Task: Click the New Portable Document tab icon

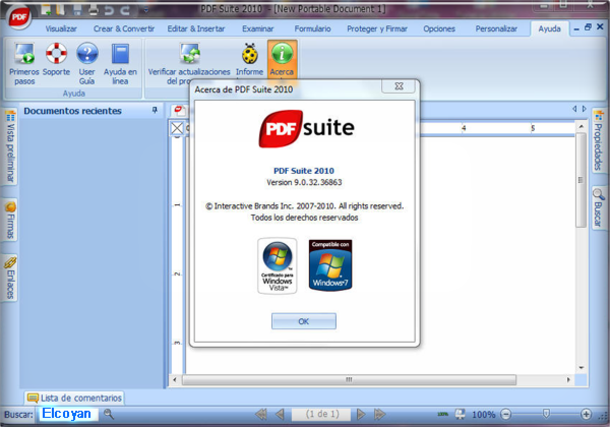Action: tap(179, 110)
